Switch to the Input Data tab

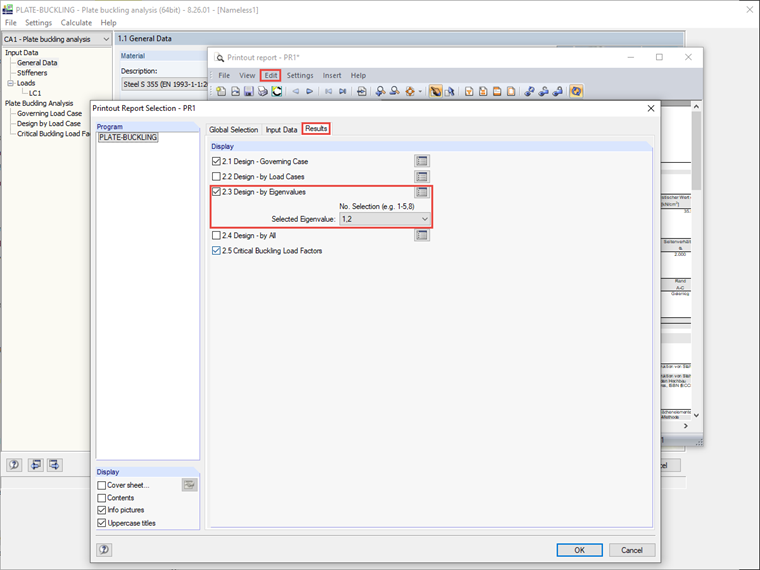[281, 129]
